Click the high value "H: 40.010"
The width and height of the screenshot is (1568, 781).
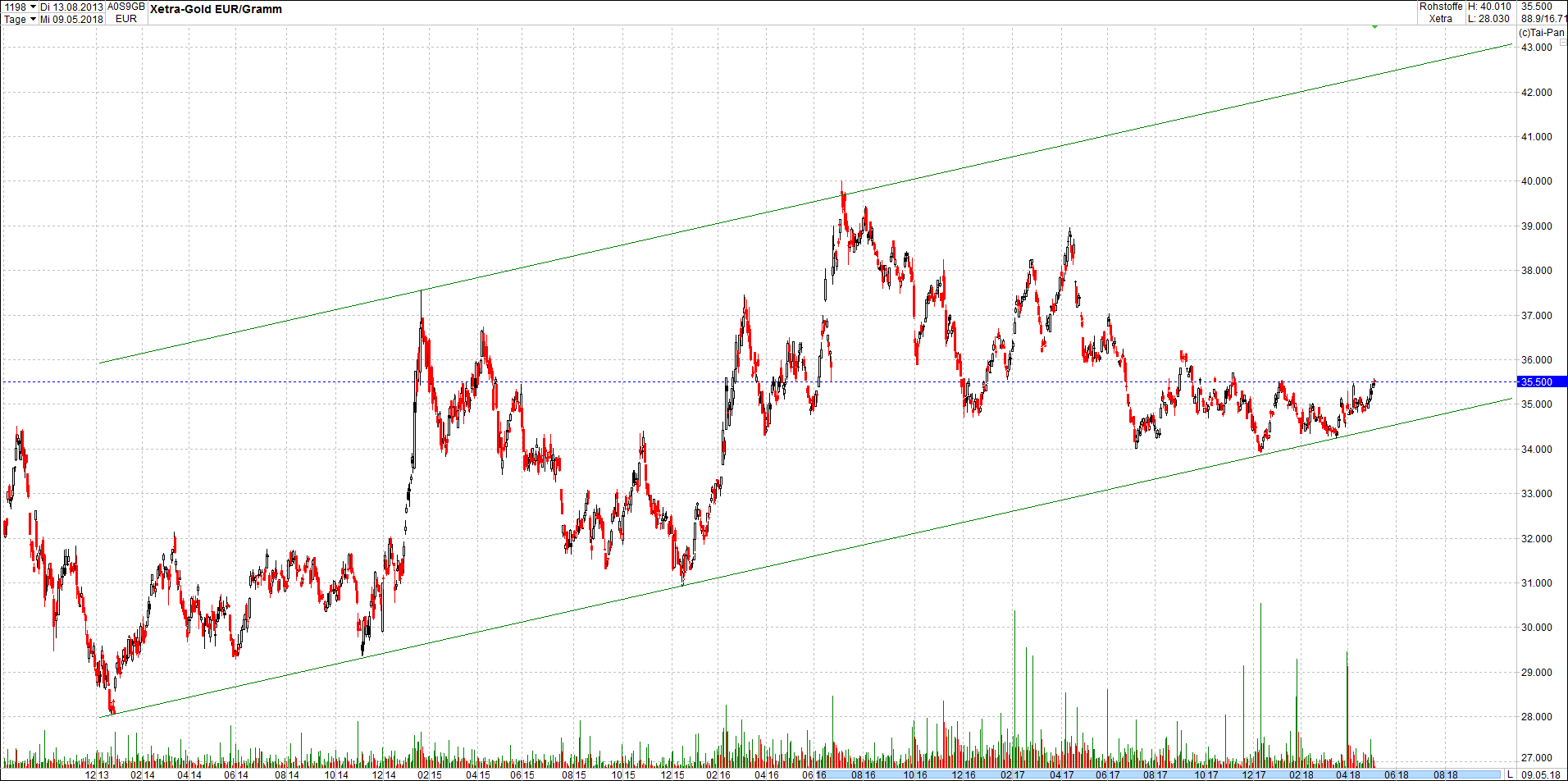pyautogui.click(x=1489, y=6)
